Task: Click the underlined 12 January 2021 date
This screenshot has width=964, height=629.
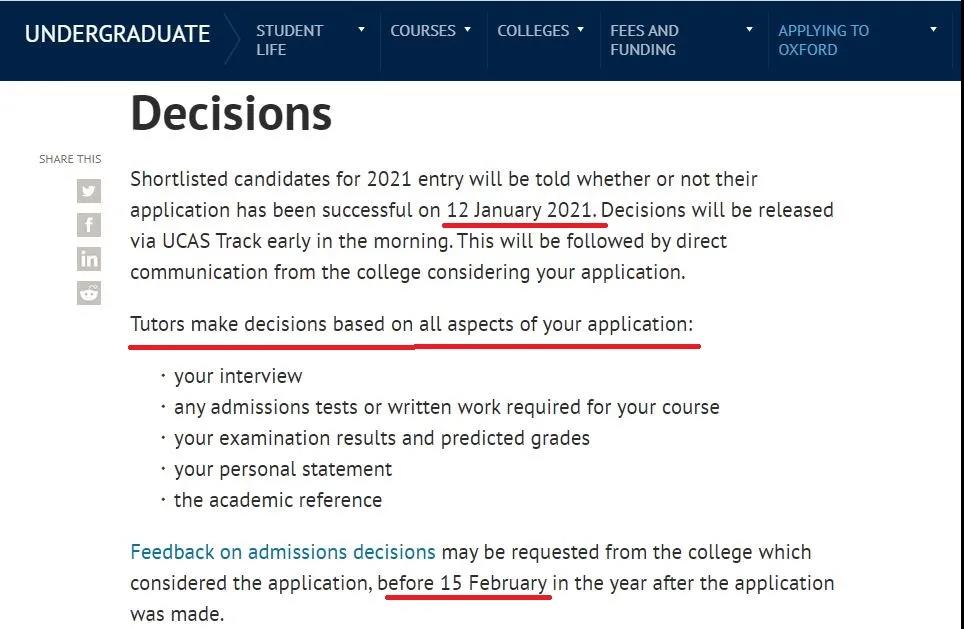Action: [x=521, y=210]
